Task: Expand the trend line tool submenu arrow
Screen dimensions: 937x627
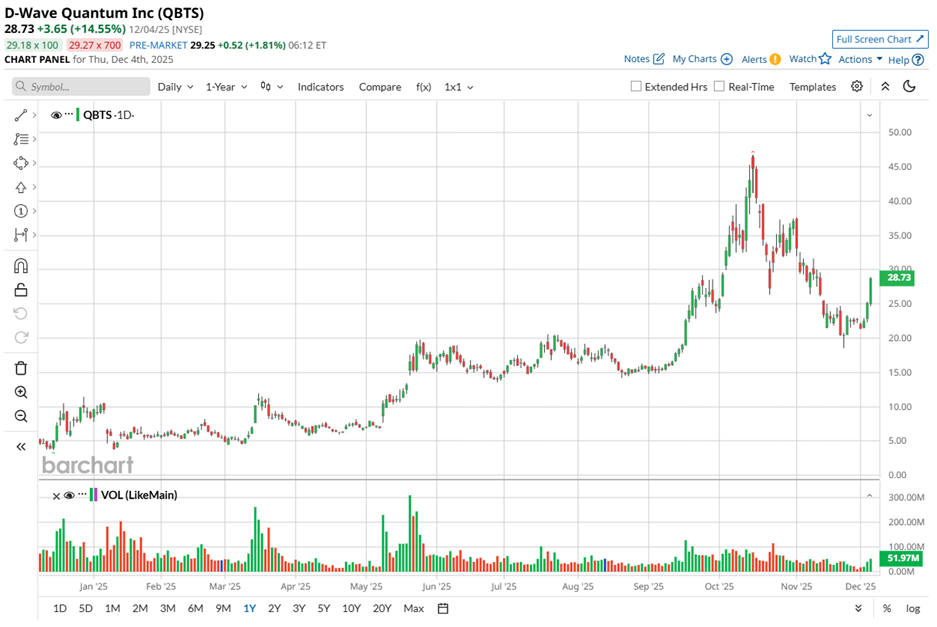Action: [34, 115]
